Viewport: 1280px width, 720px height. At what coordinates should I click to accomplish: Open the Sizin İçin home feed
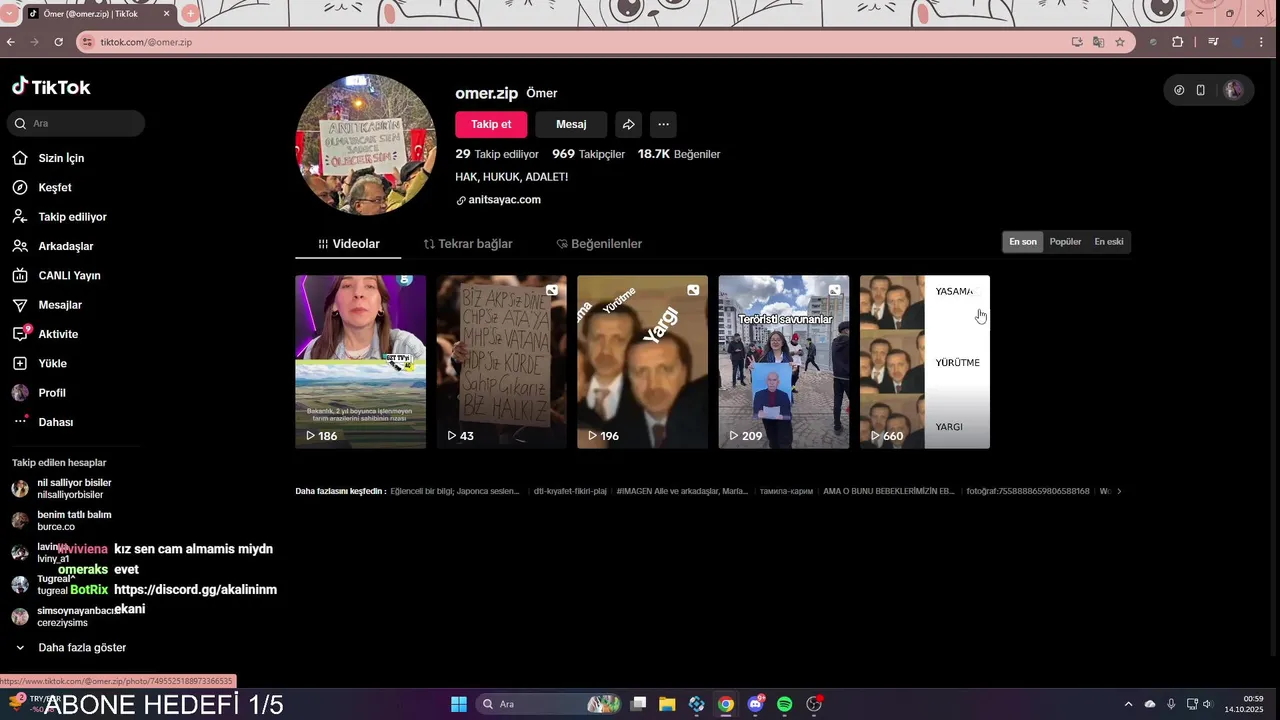(61, 158)
